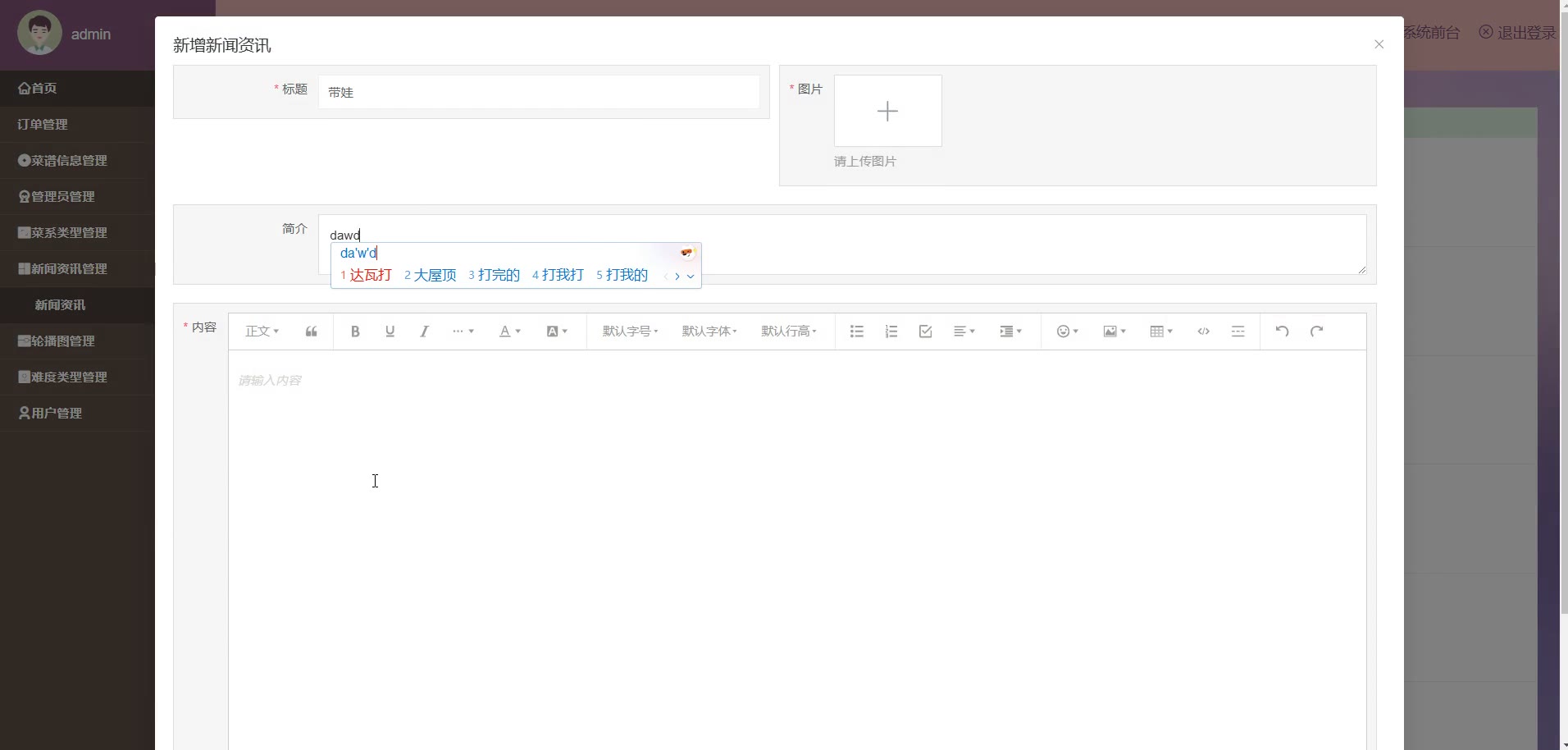
Task: Click into the 内容 editor body
Action: 797,550
